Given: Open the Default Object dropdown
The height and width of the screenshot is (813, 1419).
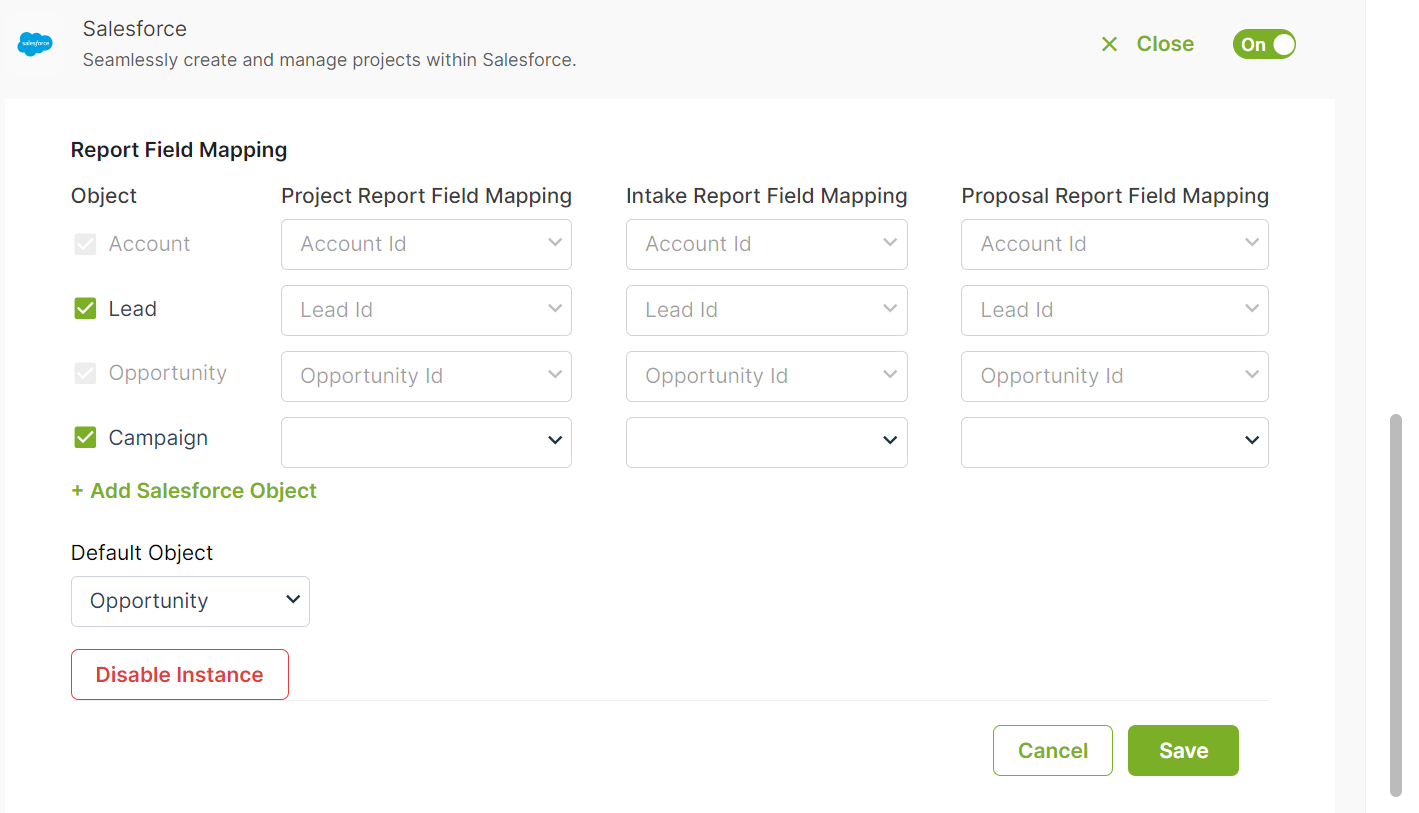Looking at the screenshot, I should [190, 601].
